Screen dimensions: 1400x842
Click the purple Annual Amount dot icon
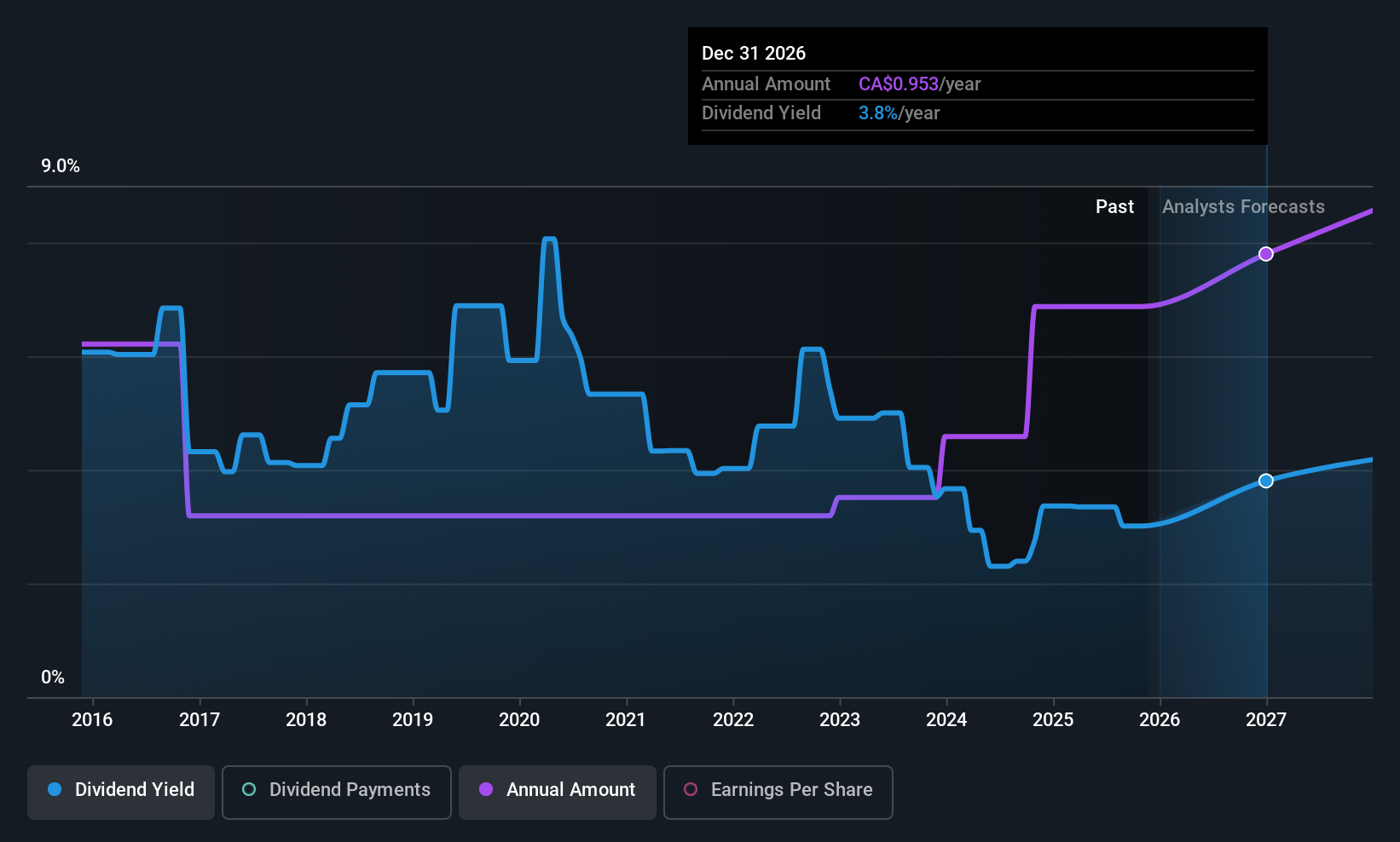click(x=486, y=790)
